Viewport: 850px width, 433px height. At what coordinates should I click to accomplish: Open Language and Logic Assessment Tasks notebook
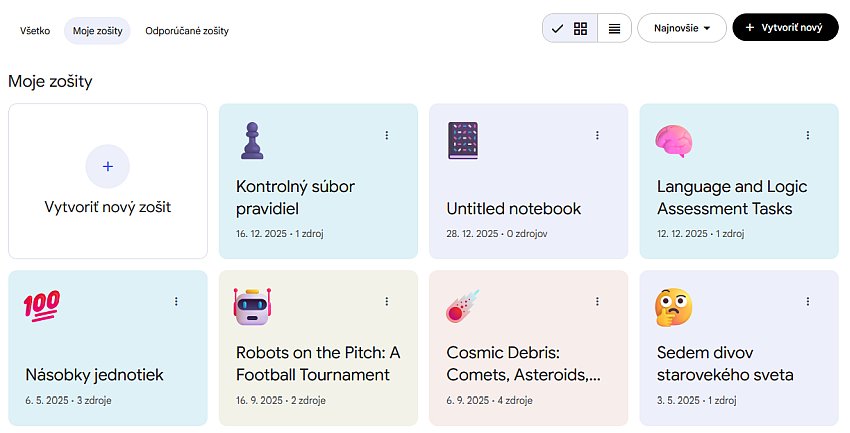pos(732,197)
